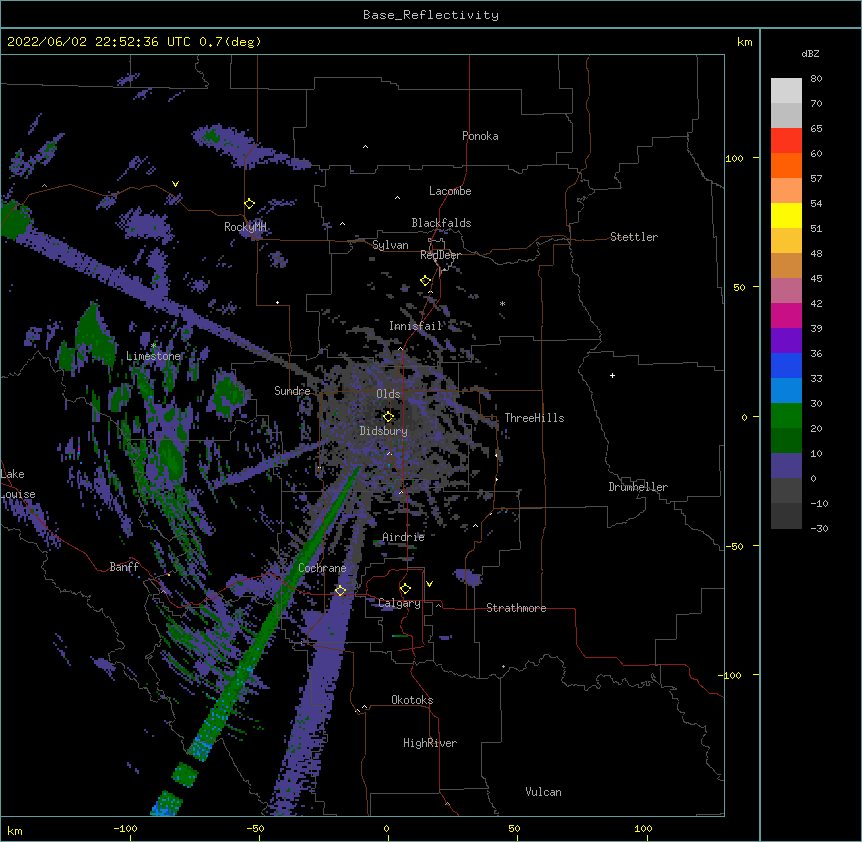
Task: Pick the violet 36-39 dBZ legend swatch
Action: pos(786,340)
